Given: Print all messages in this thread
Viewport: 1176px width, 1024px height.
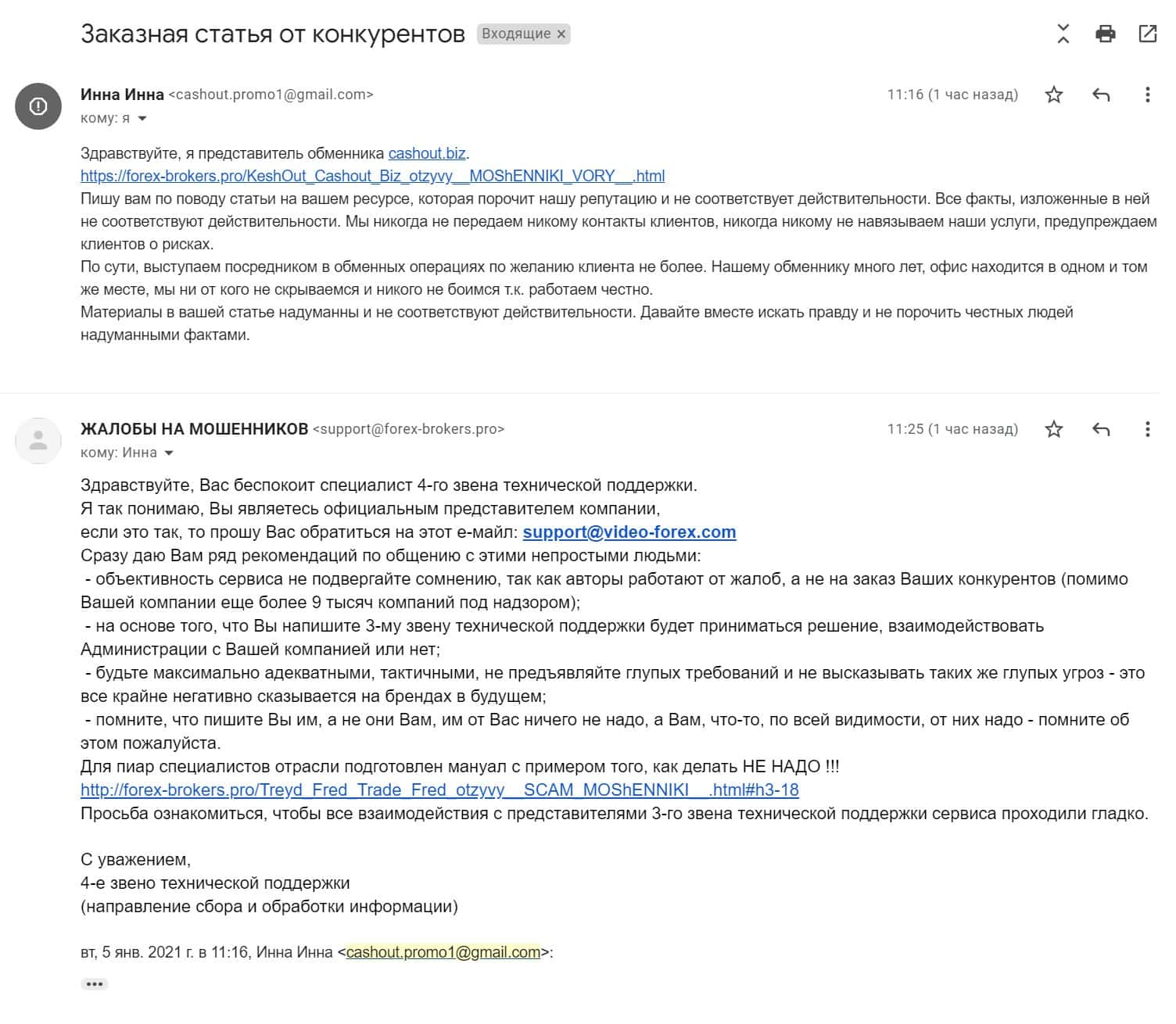Looking at the screenshot, I should [1105, 34].
